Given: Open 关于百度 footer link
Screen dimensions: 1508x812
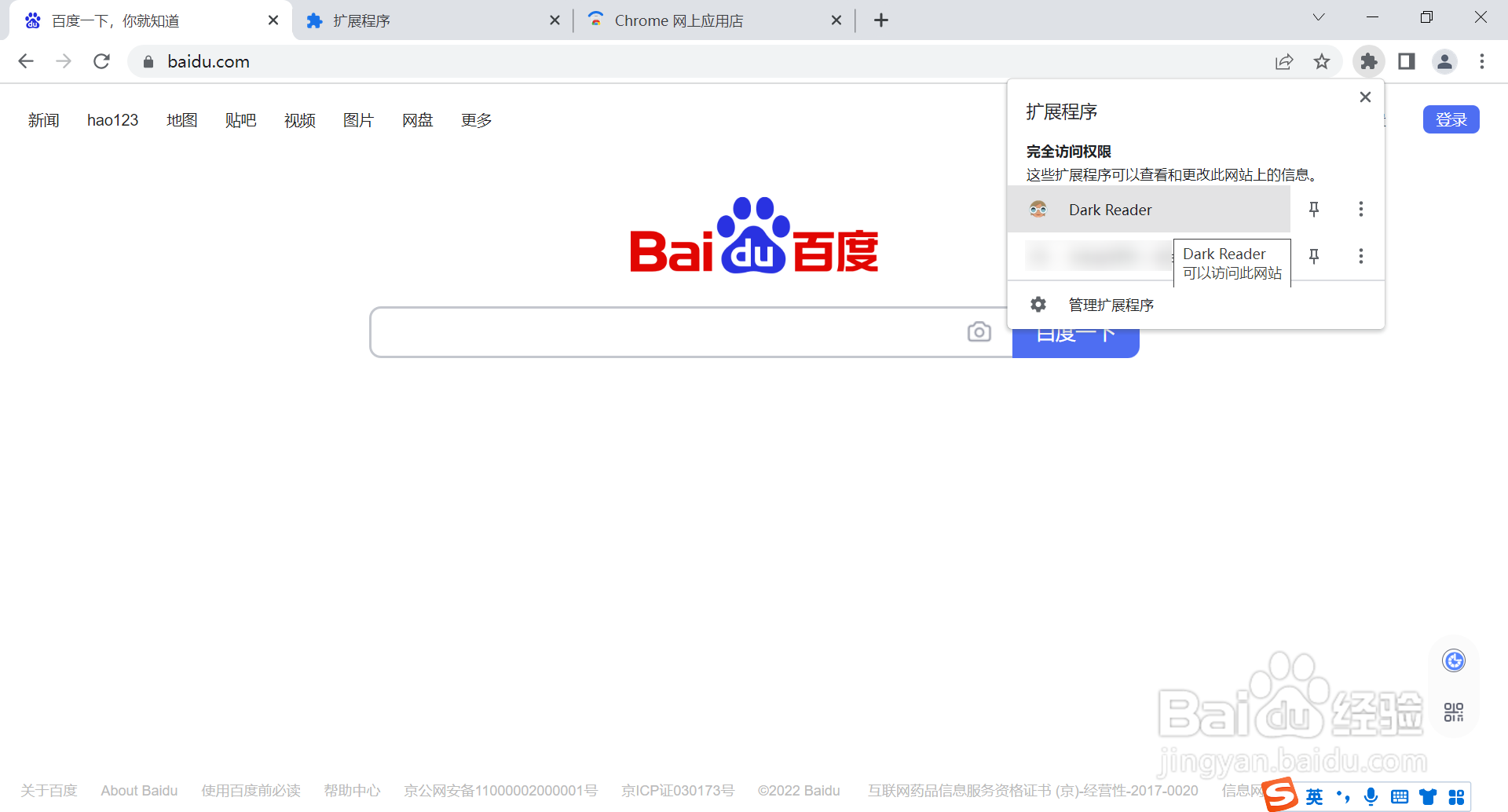Looking at the screenshot, I should (x=49, y=790).
